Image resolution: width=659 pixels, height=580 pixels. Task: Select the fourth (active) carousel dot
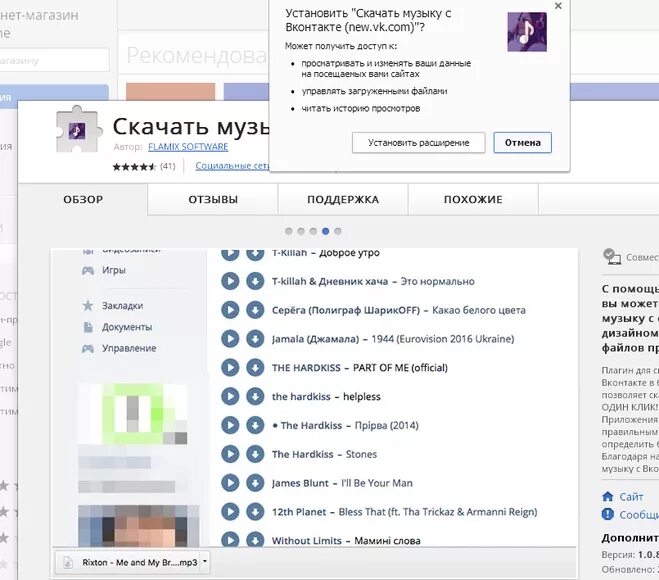tap(325, 231)
